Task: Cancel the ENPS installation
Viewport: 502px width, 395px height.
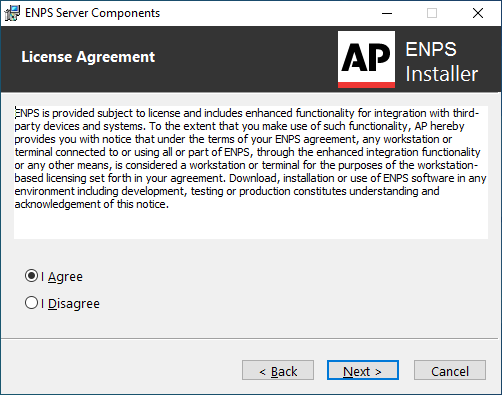Action: tap(450, 370)
